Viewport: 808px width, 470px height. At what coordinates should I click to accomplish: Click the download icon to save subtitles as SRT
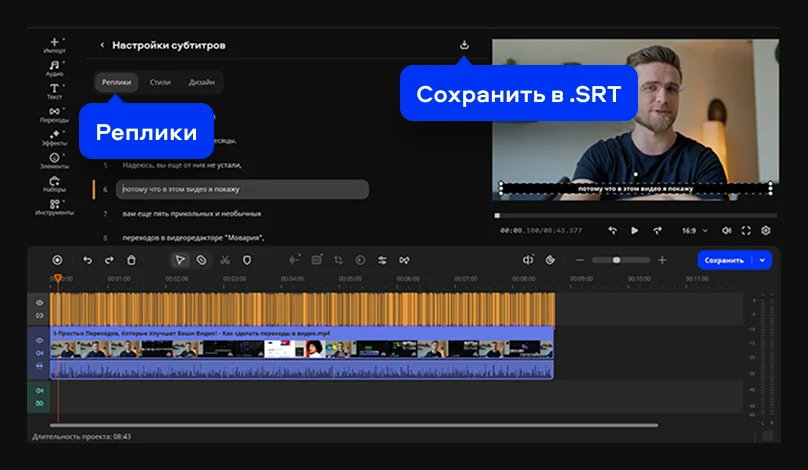pyautogui.click(x=464, y=45)
